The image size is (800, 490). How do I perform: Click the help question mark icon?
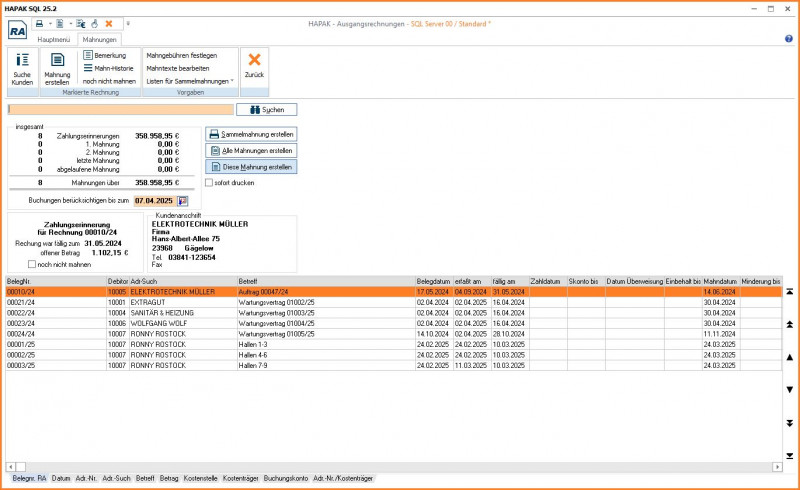pyautogui.click(x=789, y=39)
